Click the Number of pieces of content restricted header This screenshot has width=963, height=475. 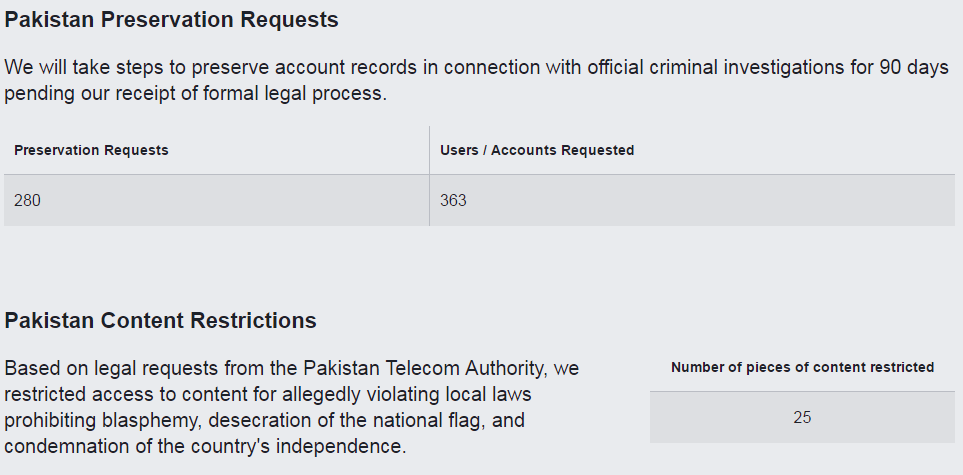pyautogui.click(x=802, y=367)
